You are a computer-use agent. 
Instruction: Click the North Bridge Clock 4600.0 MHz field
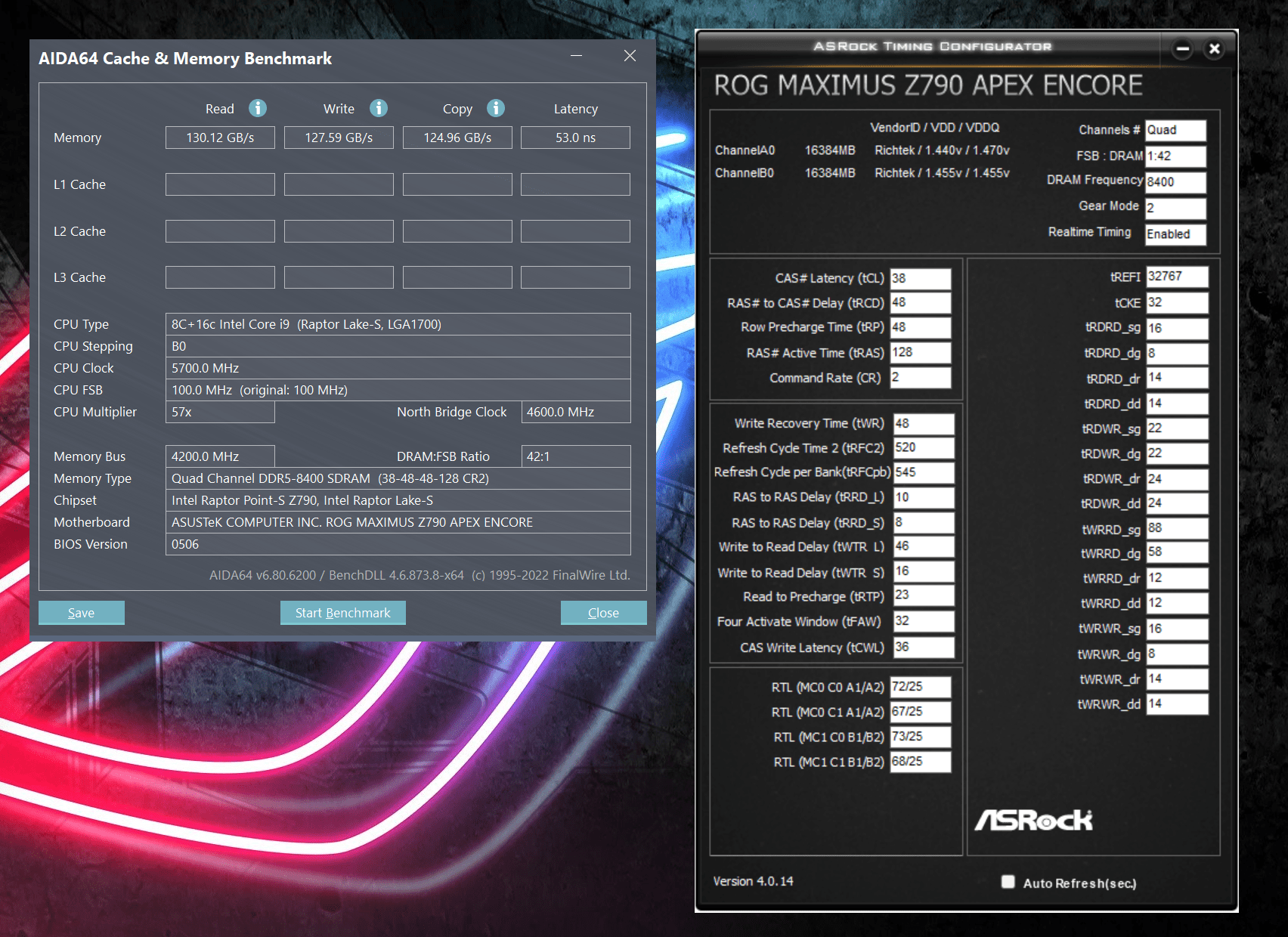tap(576, 412)
